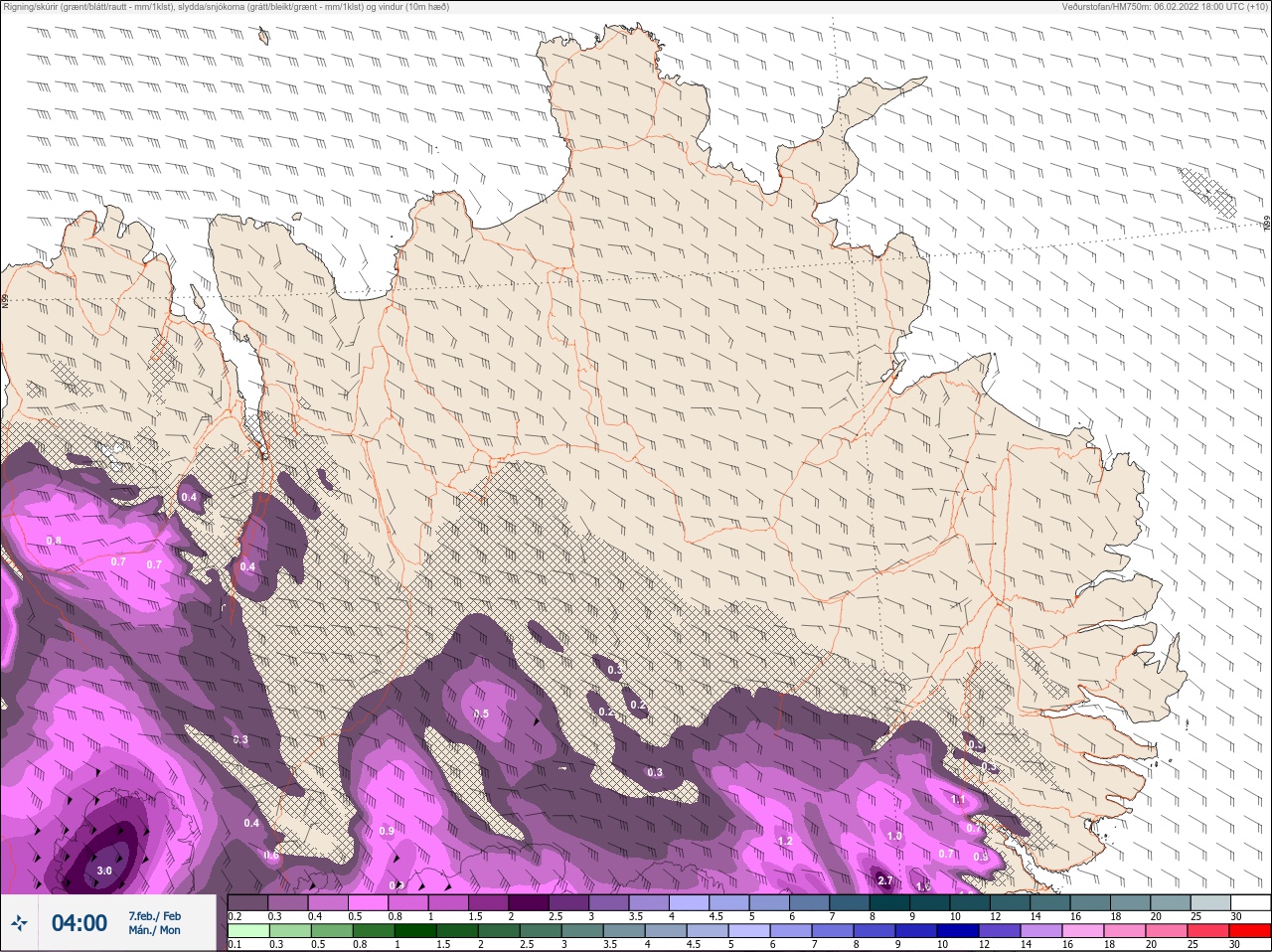Click the 1.0 precipitation value on the map

894,836
